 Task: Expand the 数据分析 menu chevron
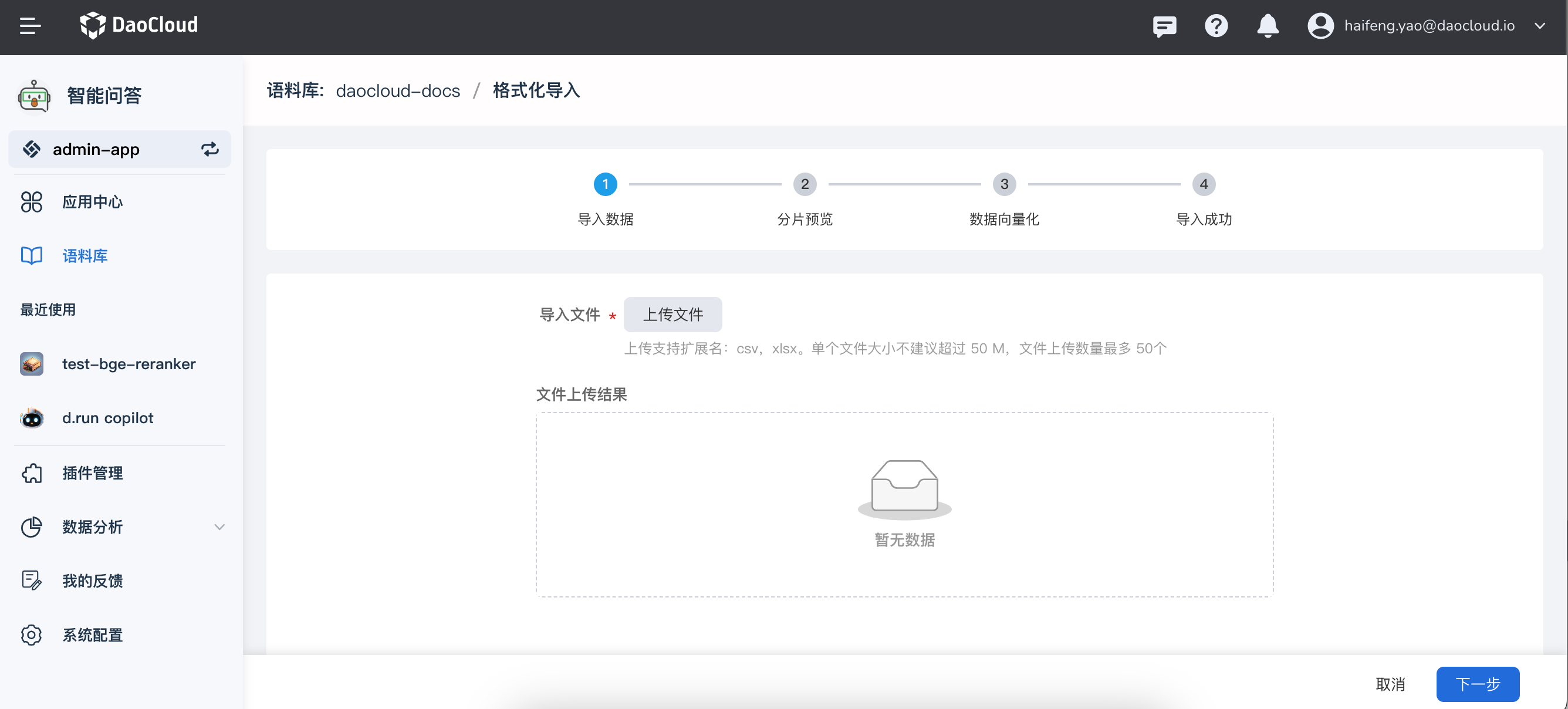(x=219, y=527)
